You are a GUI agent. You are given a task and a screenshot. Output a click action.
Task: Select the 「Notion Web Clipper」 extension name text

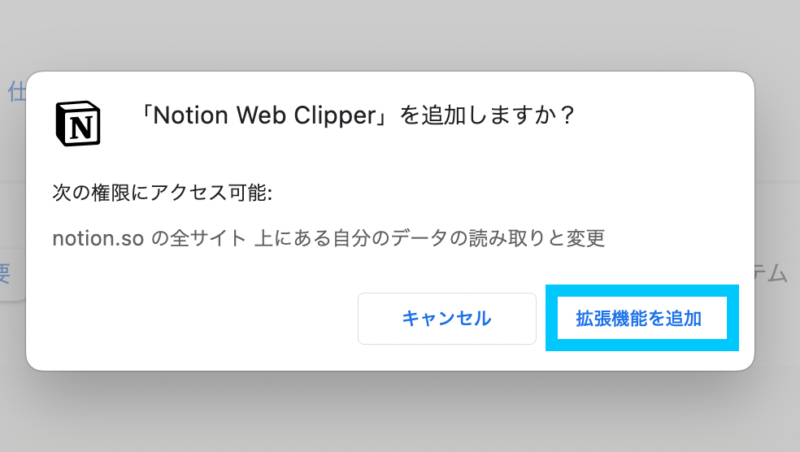[x=265, y=115]
